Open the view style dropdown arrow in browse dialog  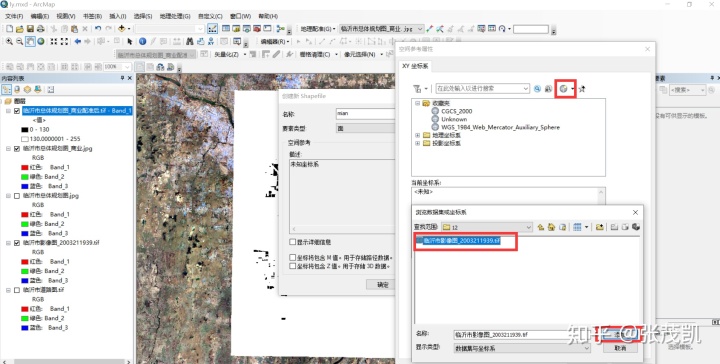point(586,227)
